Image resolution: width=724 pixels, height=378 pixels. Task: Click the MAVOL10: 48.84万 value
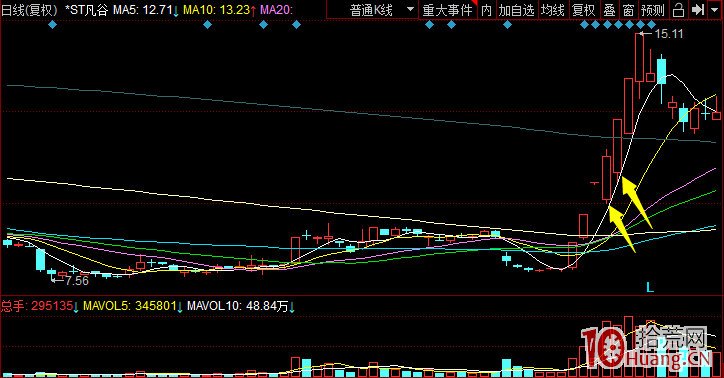[241, 306]
